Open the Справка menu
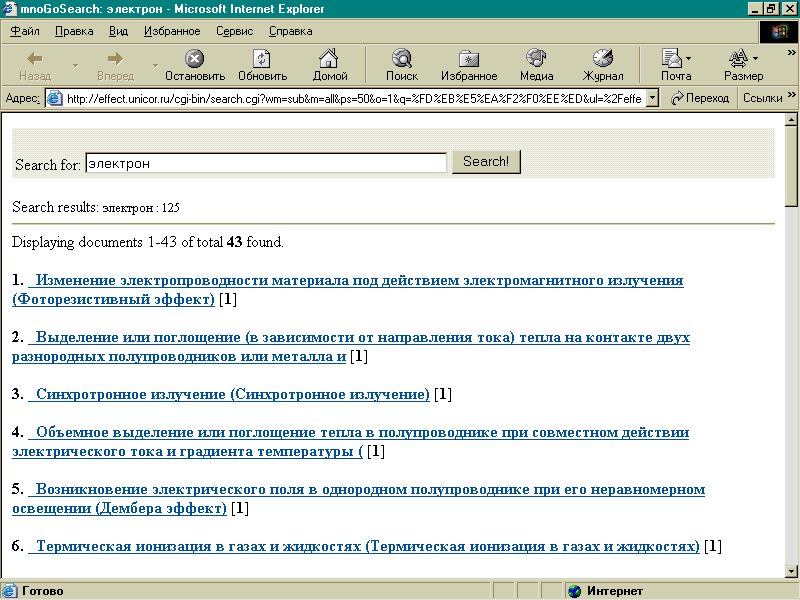 (x=290, y=31)
